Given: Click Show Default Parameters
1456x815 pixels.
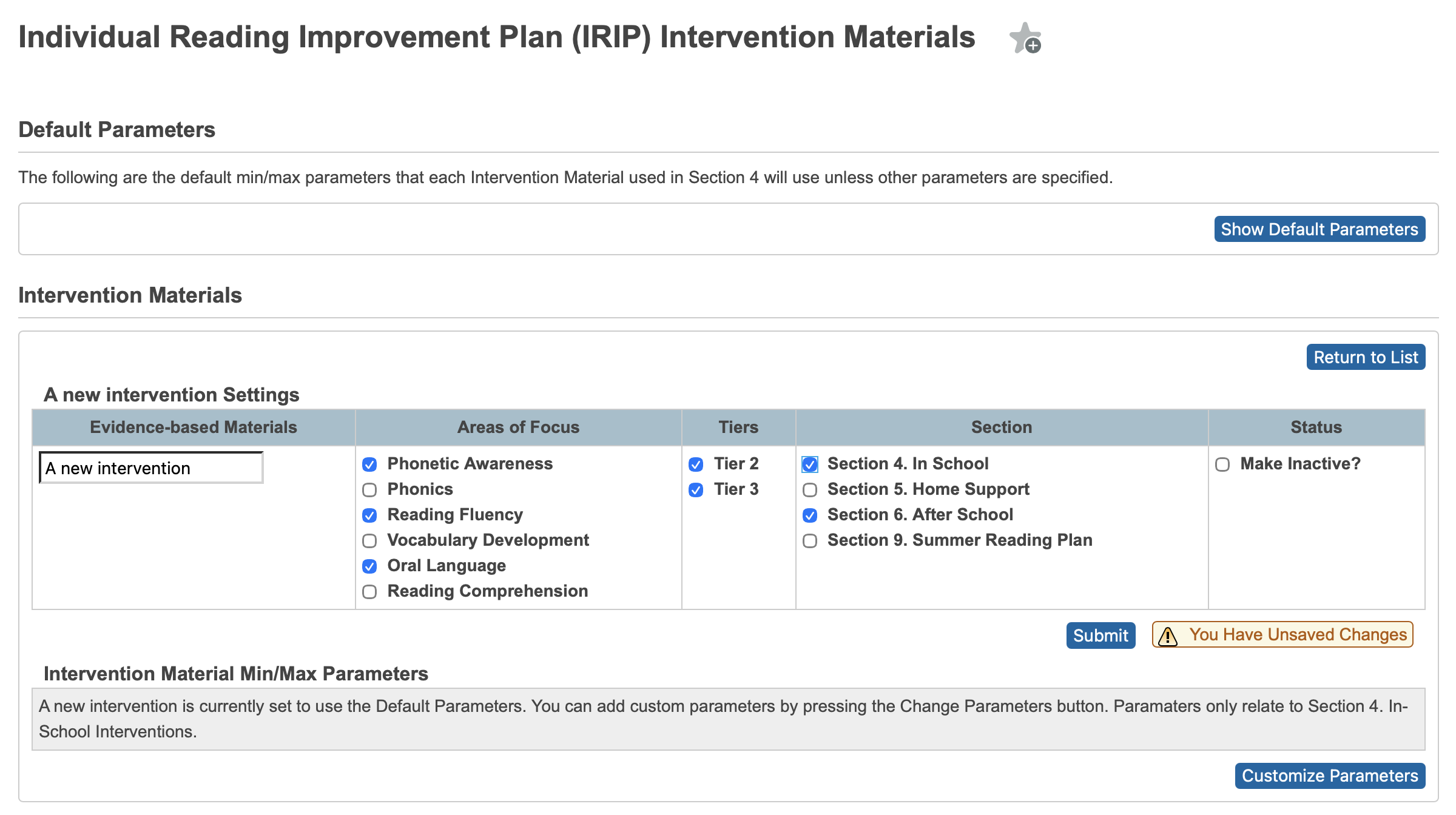Looking at the screenshot, I should click(1319, 229).
